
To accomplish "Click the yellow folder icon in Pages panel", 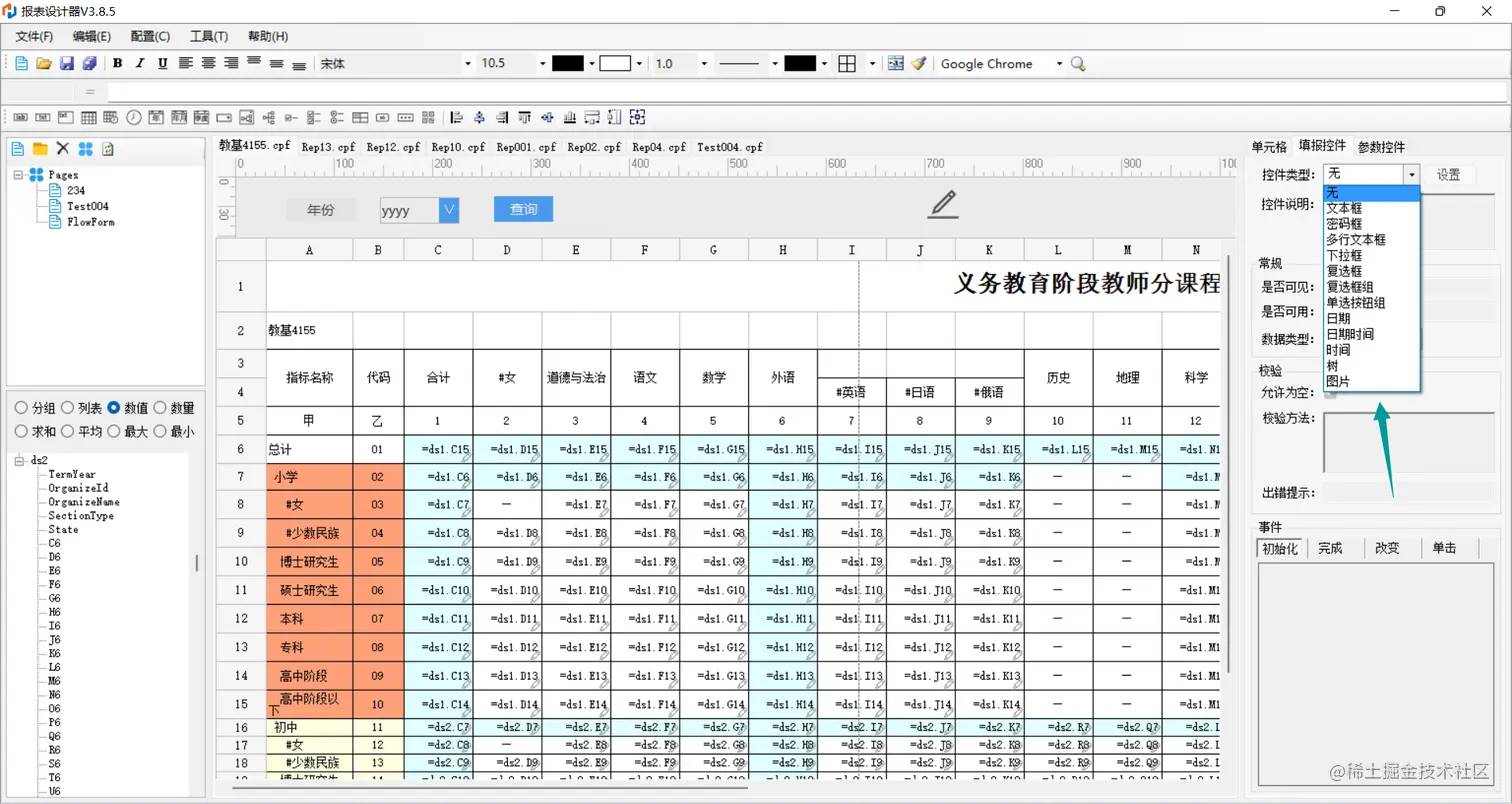I will [40, 149].
